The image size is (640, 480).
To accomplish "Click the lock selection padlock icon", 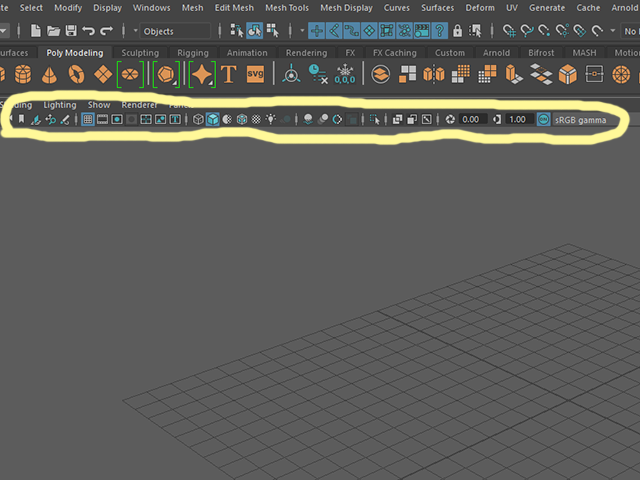I will 457,31.
